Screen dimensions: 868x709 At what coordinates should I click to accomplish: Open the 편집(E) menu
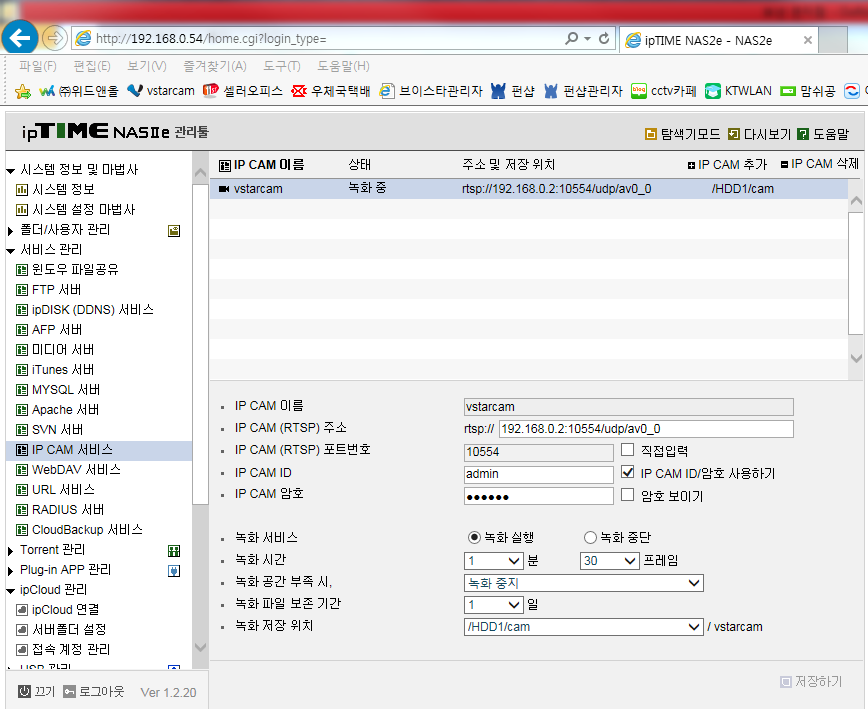(x=92, y=66)
